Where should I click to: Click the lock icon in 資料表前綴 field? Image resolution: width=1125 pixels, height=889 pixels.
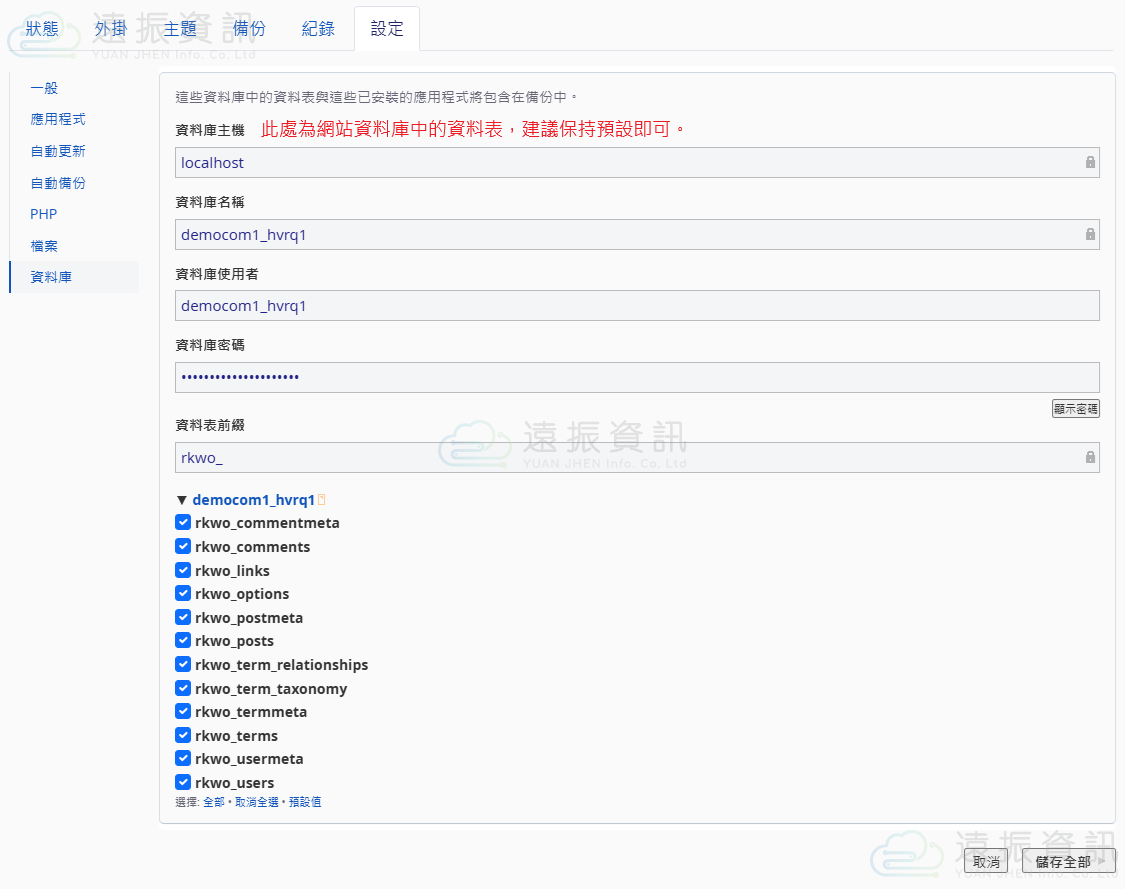(1090, 457)
